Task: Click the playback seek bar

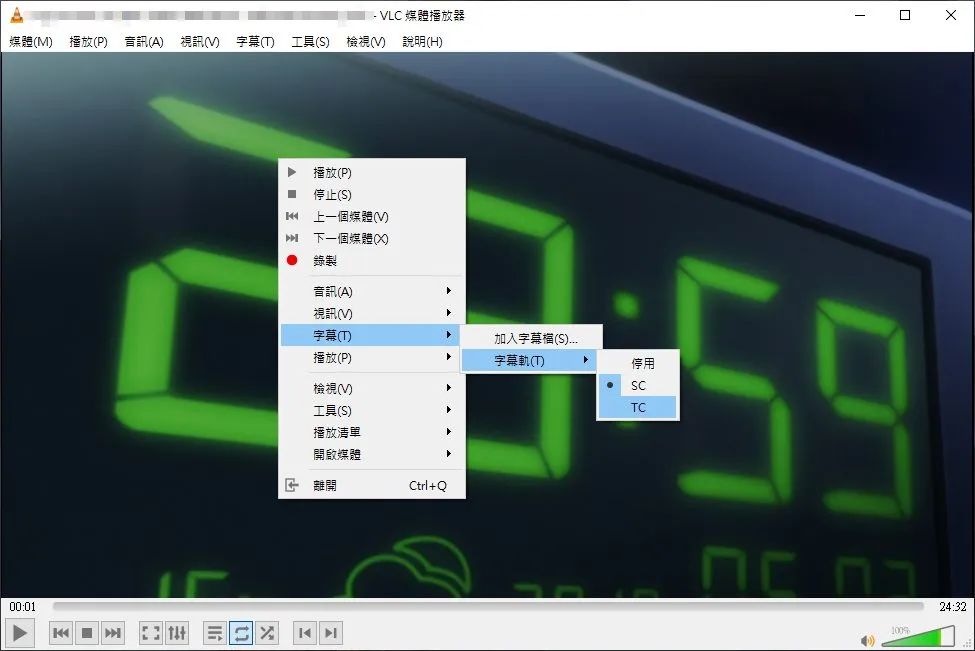Action: click(x=488, y=606)
